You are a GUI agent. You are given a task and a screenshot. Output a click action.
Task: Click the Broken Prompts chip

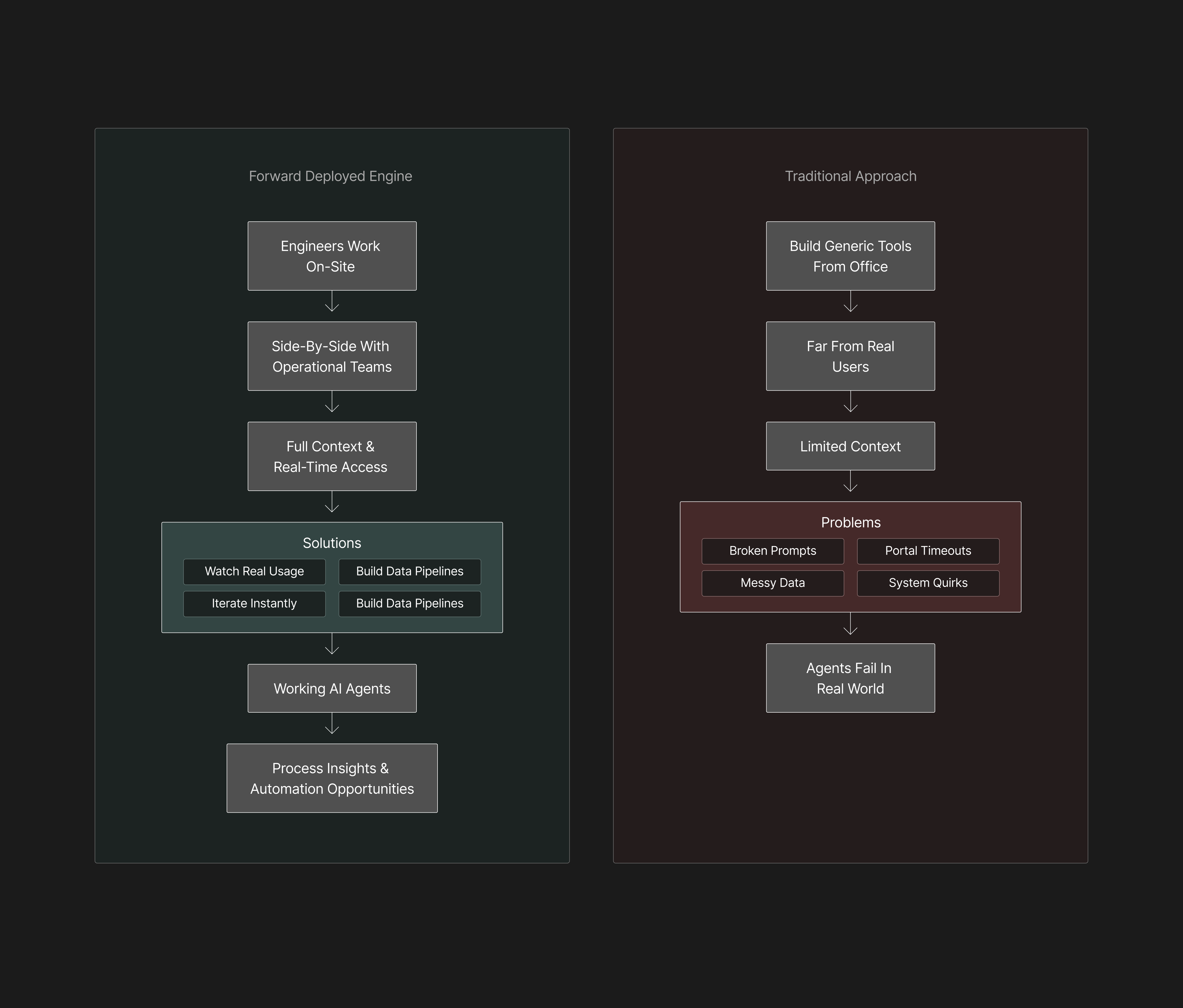773,551
